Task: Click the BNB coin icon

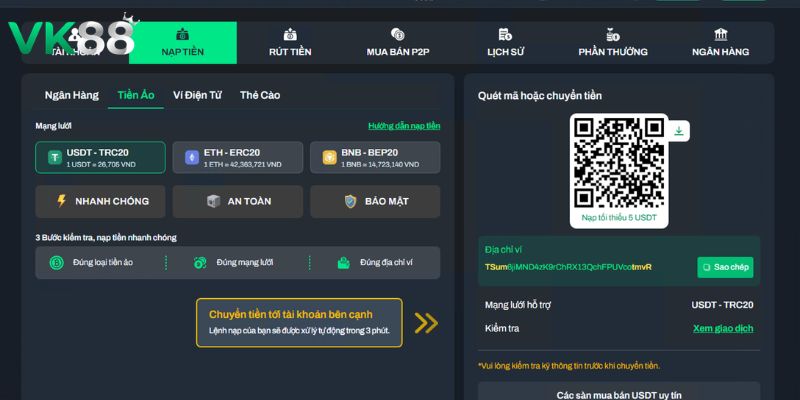Action: coord(330,158)
